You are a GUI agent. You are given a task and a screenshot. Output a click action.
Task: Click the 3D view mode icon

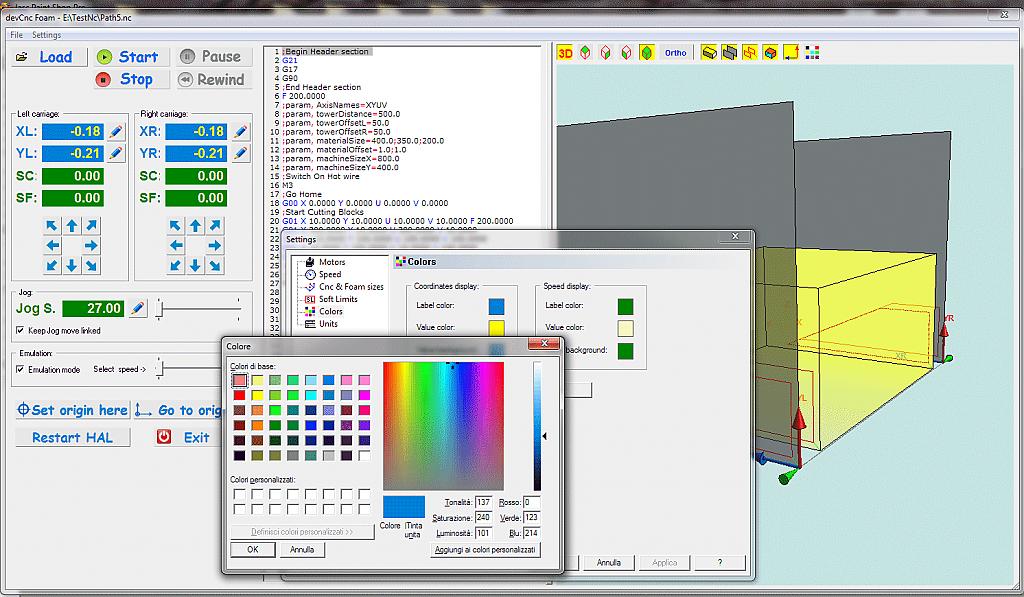565,52
